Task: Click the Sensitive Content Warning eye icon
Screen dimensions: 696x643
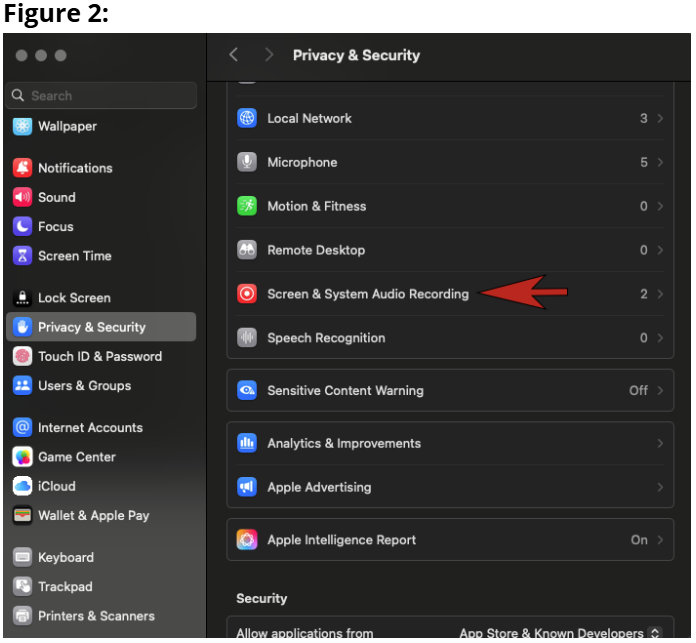Action: pos(247,391)
